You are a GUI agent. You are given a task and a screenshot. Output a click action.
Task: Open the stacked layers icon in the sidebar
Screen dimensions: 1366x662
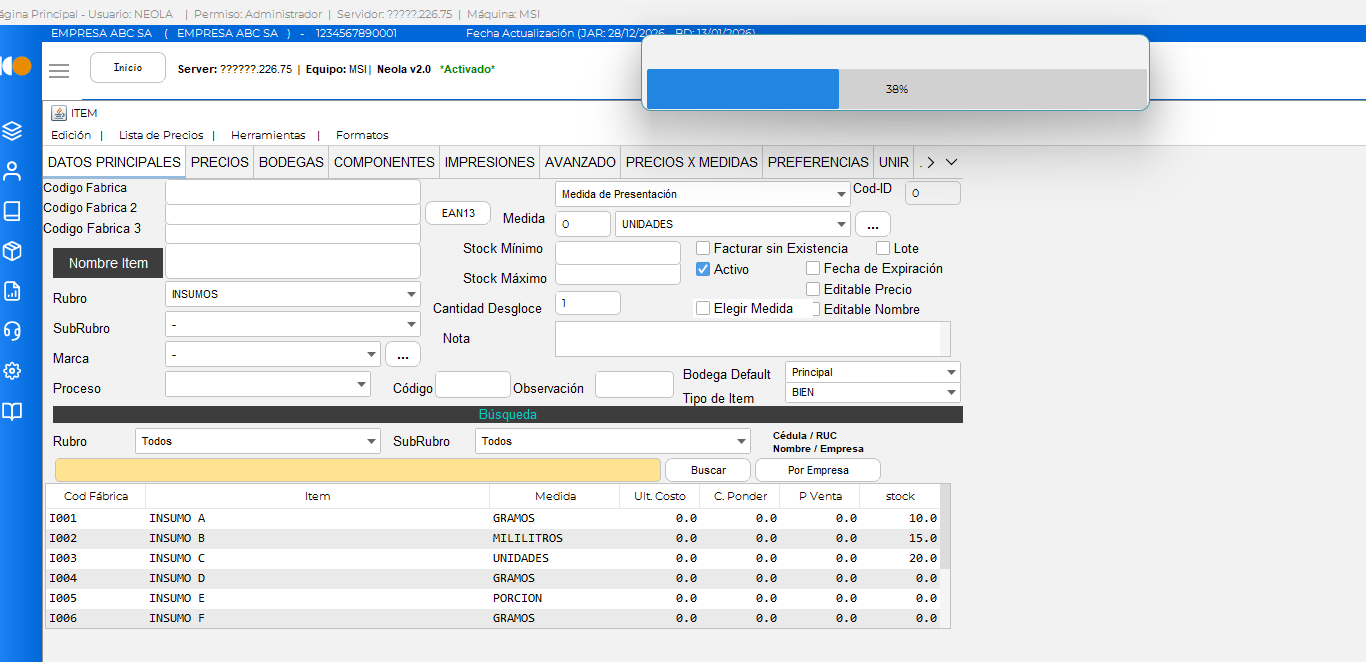(x=12, y=130)
